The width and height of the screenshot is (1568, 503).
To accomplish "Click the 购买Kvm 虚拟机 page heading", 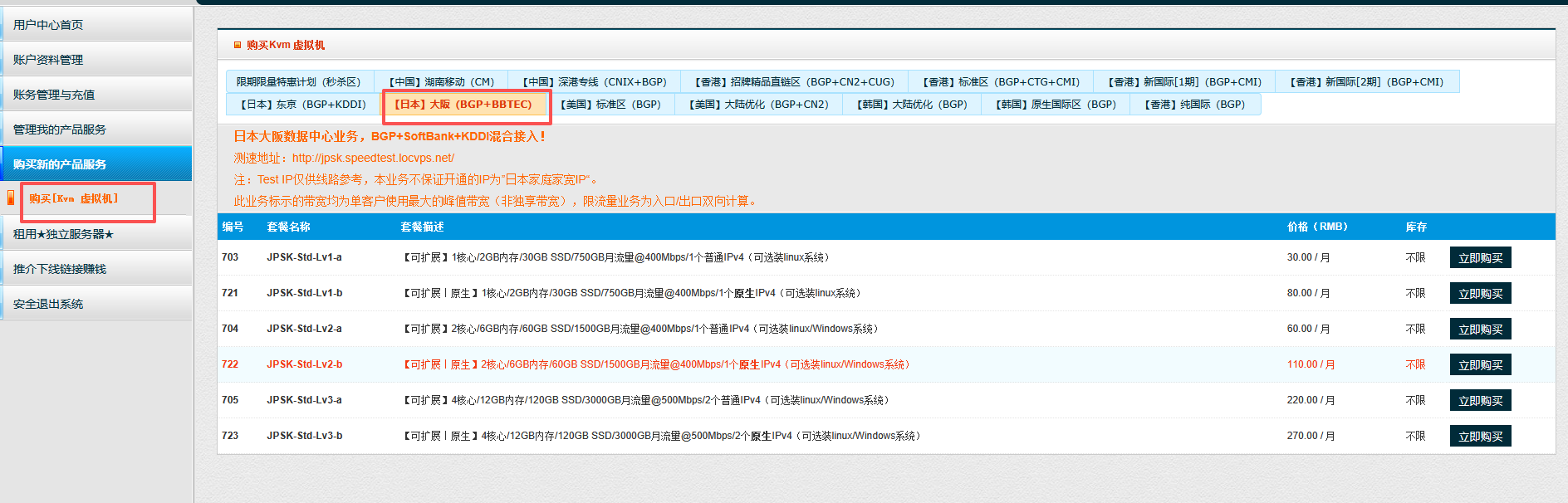I will coord(286,45).
